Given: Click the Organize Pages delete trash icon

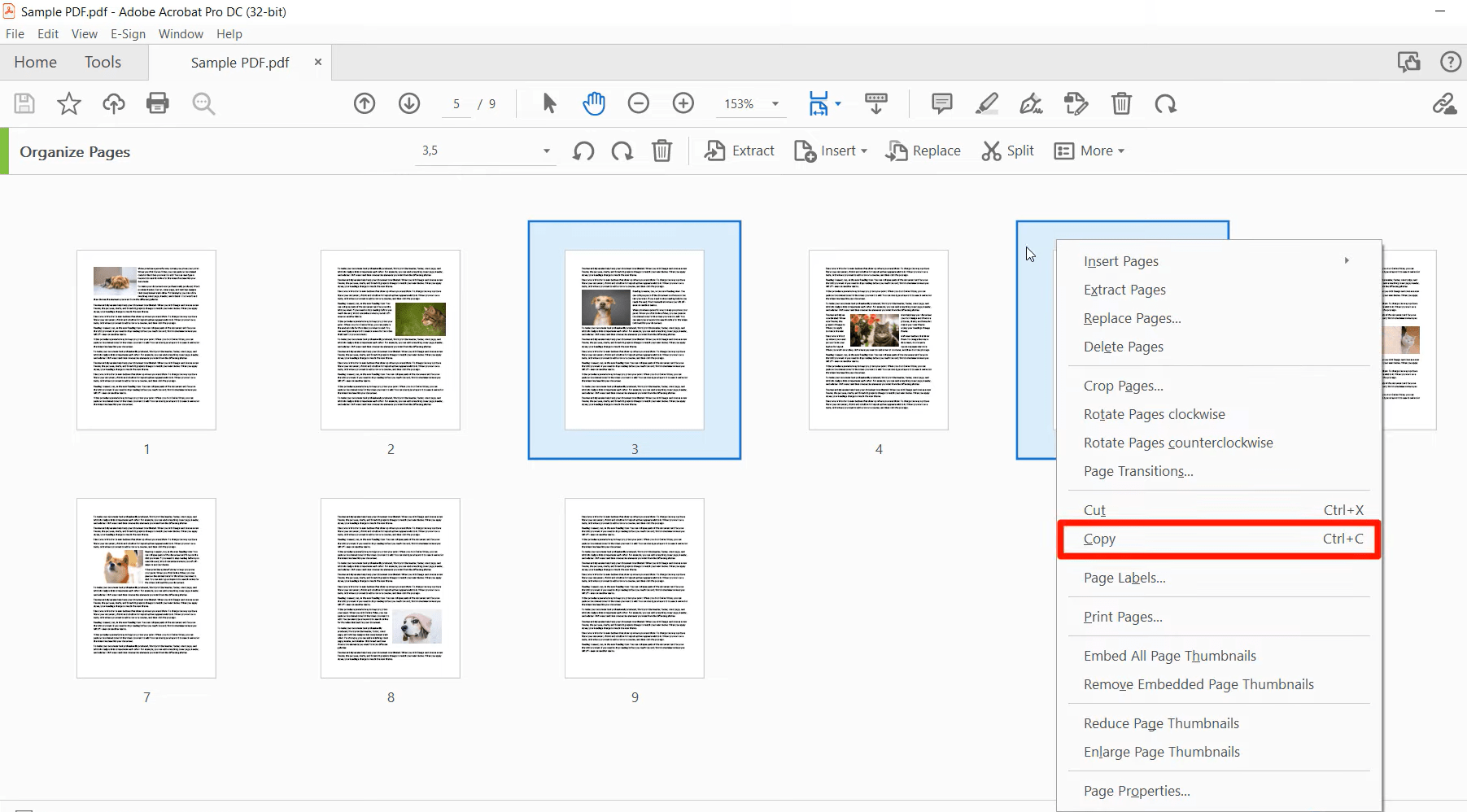Looking at the screenshot, I should [x=661, y=151].
